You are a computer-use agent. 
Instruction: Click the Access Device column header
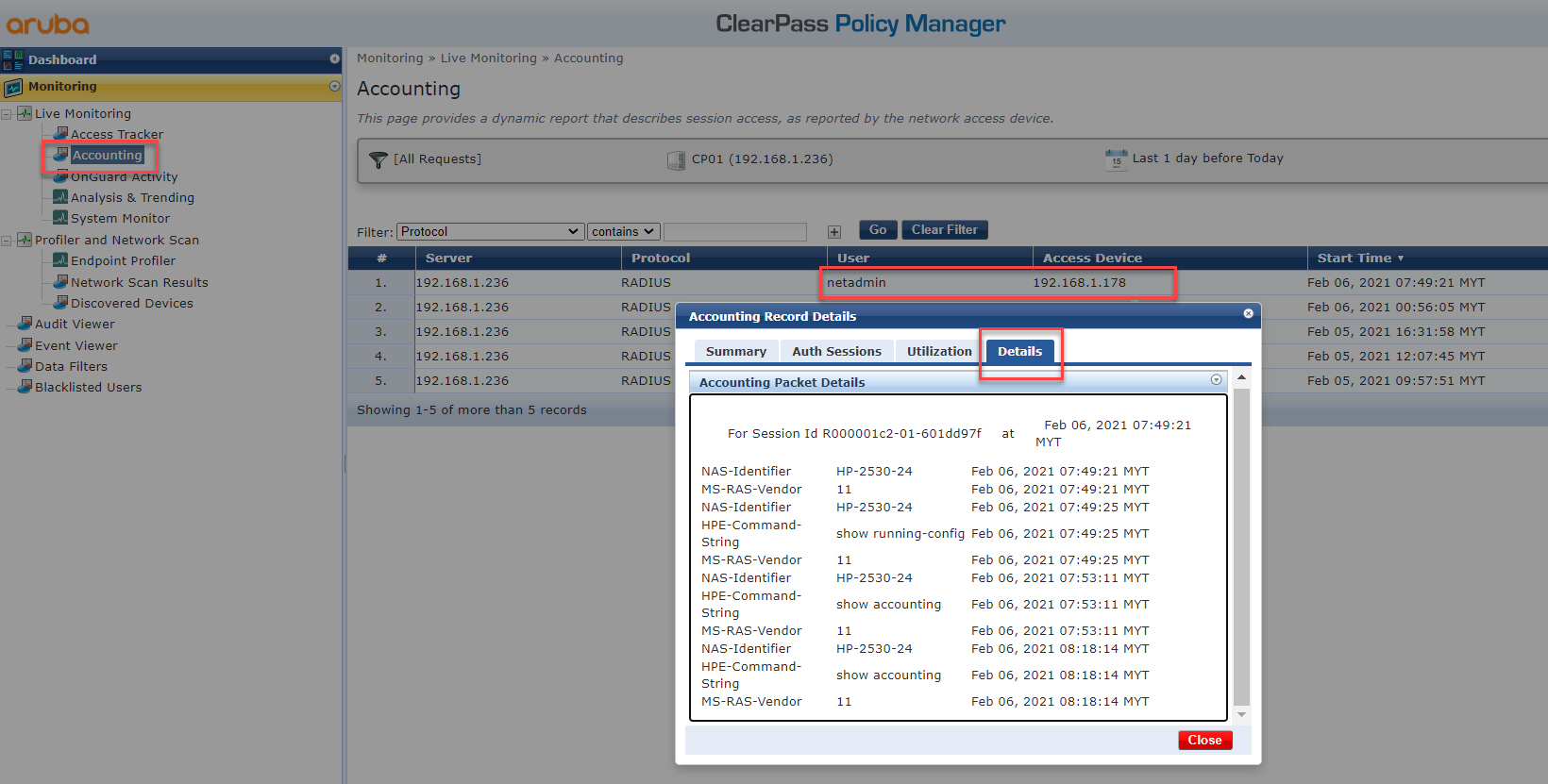pyautogui.click(x=1169, y=258)
